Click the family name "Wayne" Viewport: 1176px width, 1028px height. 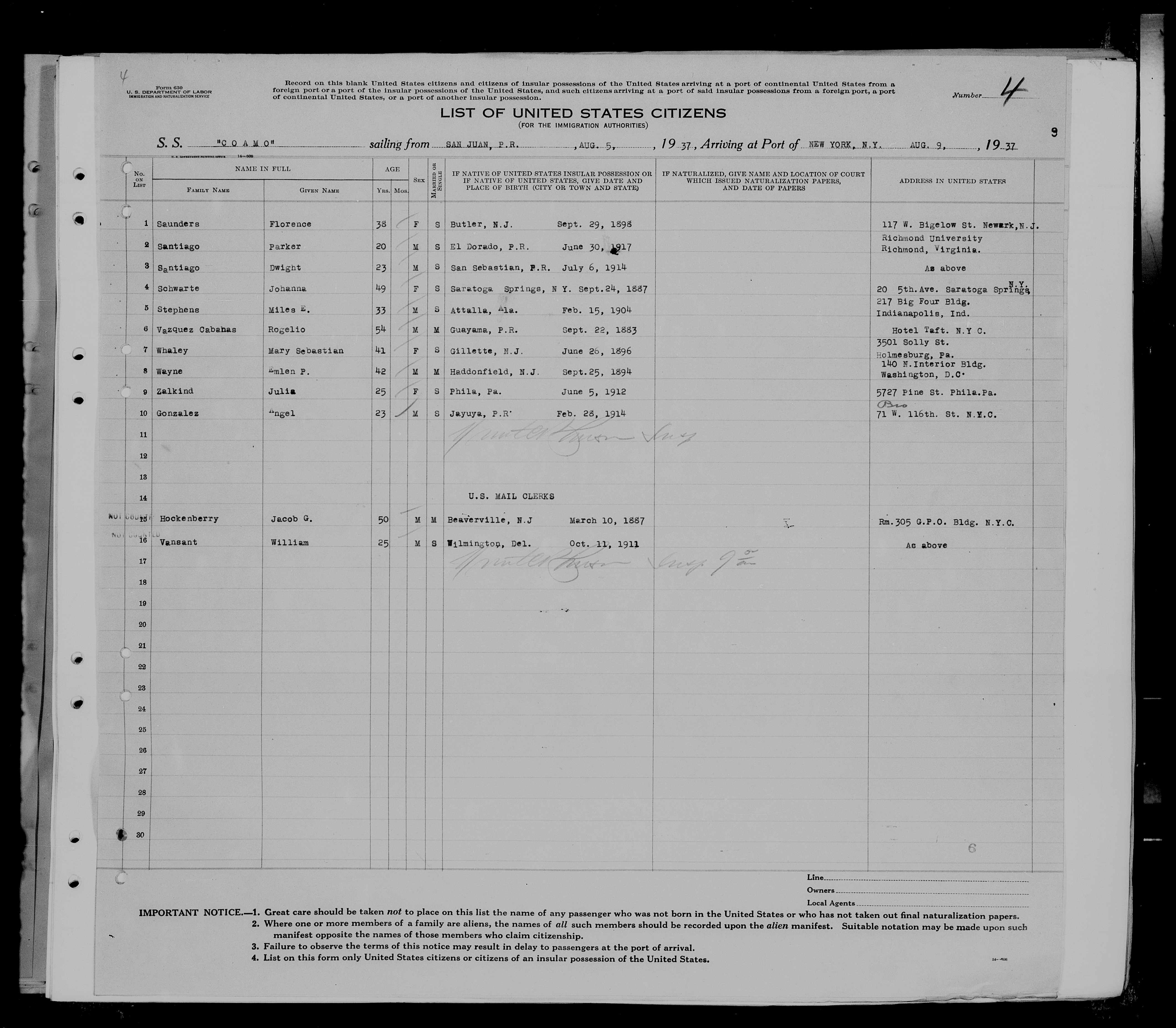pyautogui.click(x=170, y=371)
